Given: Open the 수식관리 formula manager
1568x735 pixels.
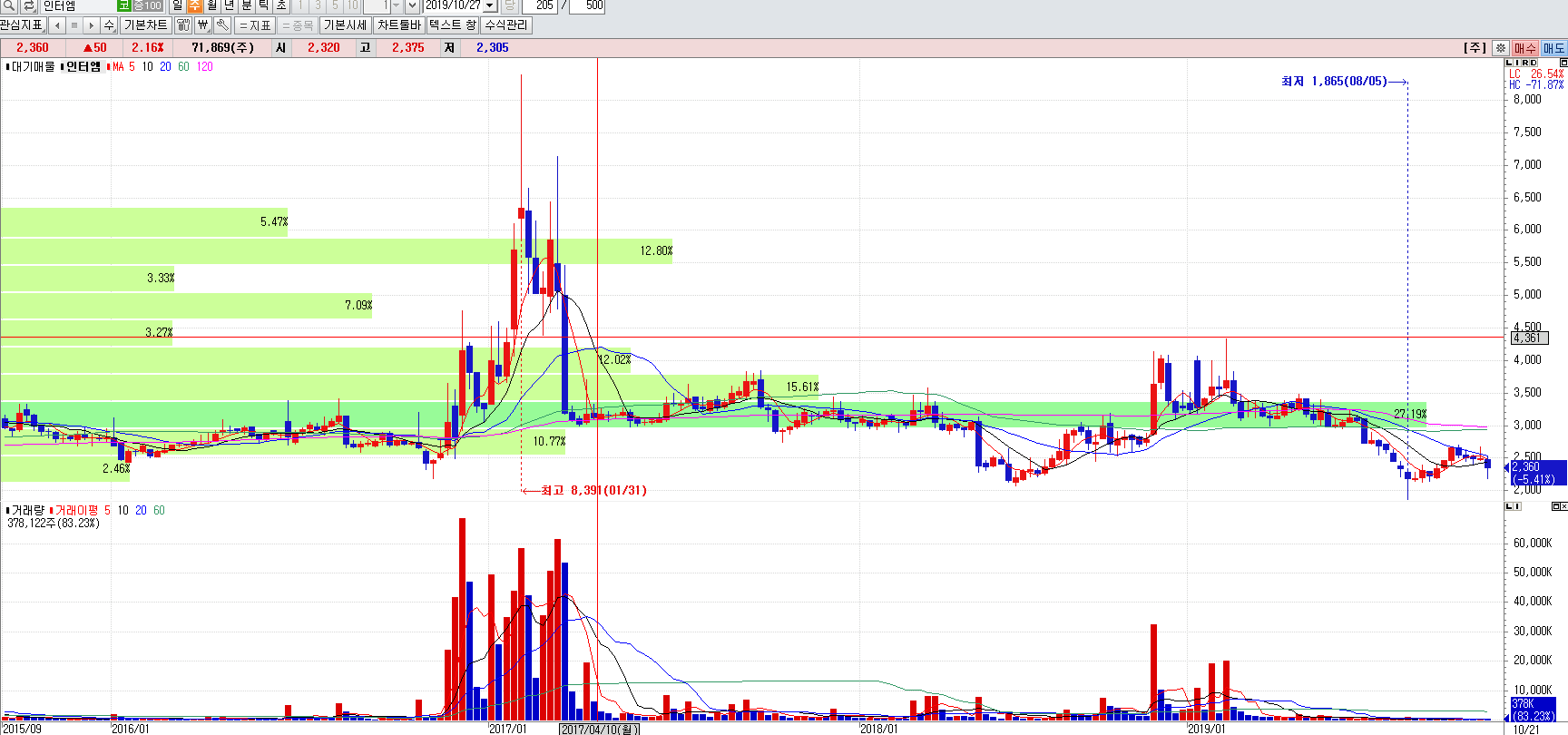Looking at the screenshot, I should [506, 25].
